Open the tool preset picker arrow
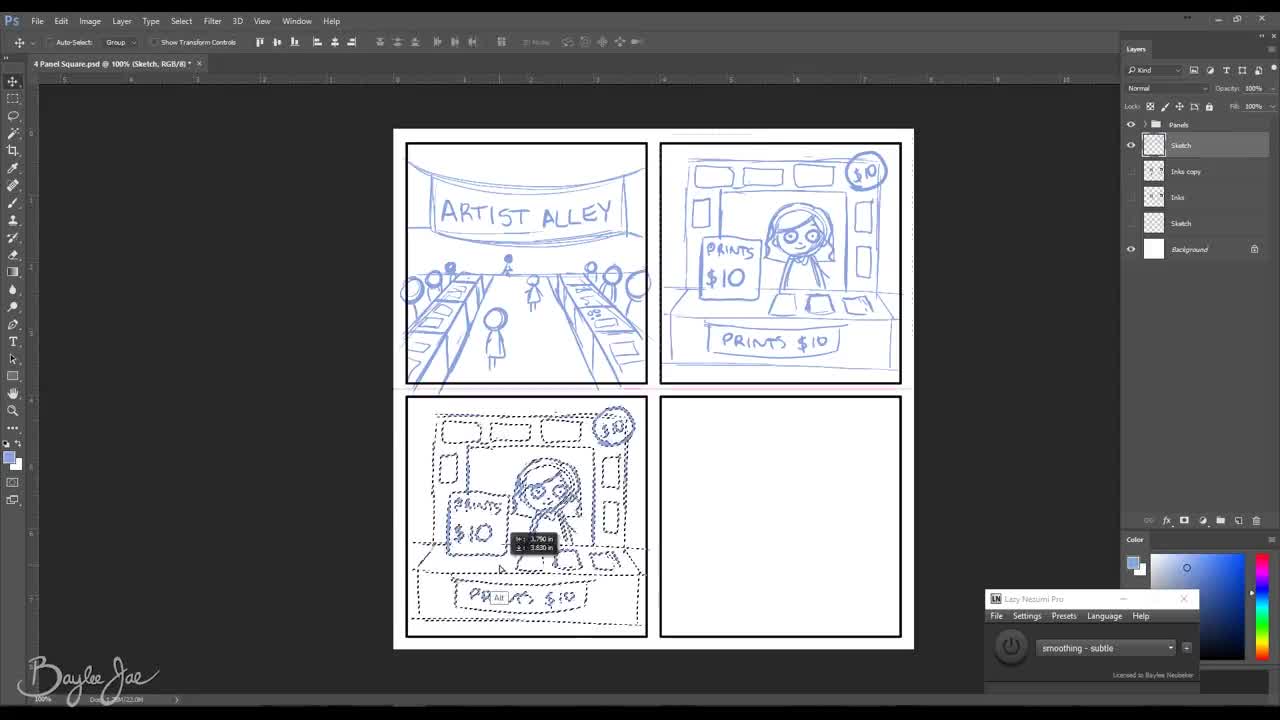 31,42
